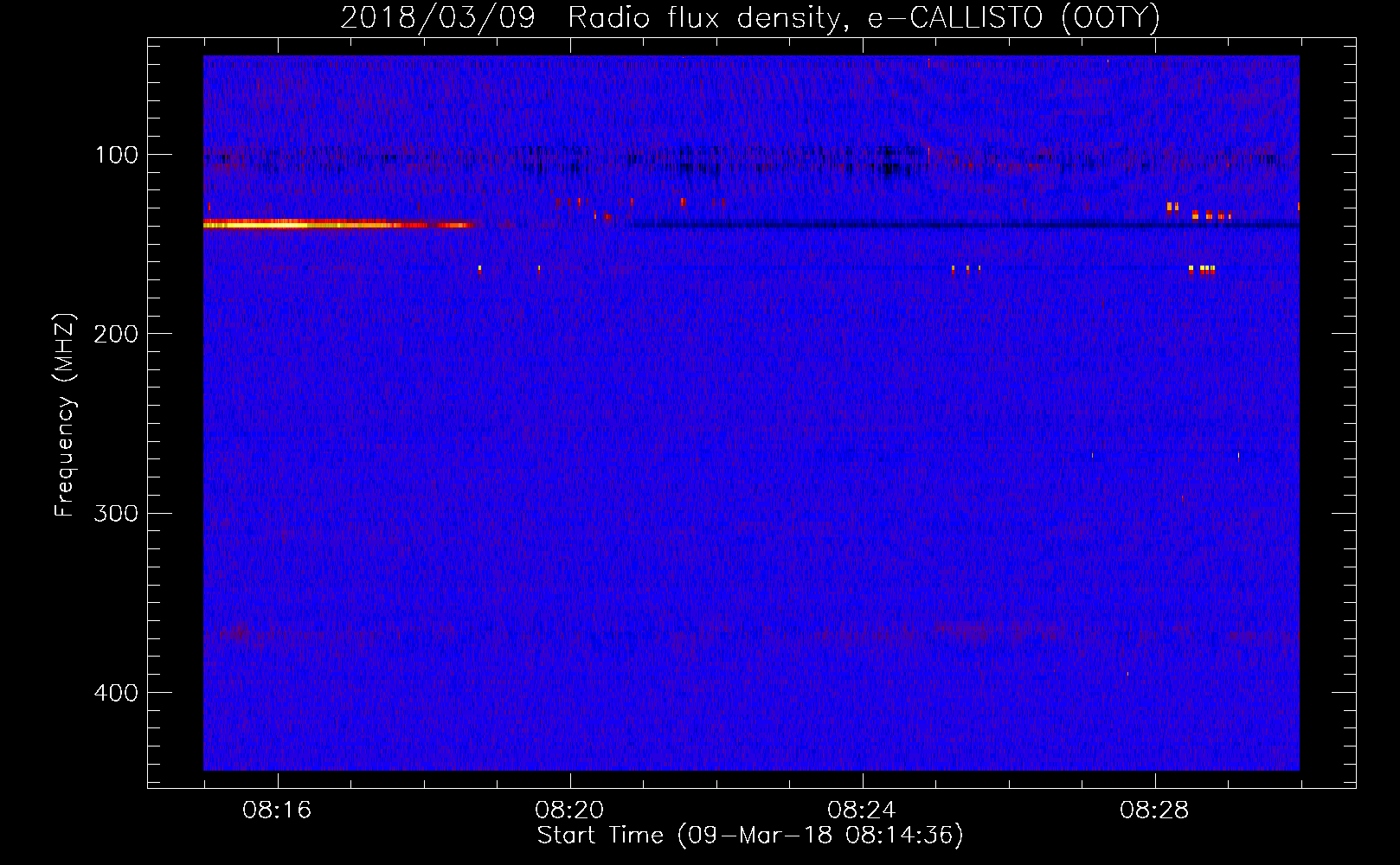The width and height of the screenshot is (1400, 865).
Task: Click the plot title '2018/03/09 Radio flux density, e-CALLISTO (OOTY)'
Action: pyautogui.click(x=750, y=17)
